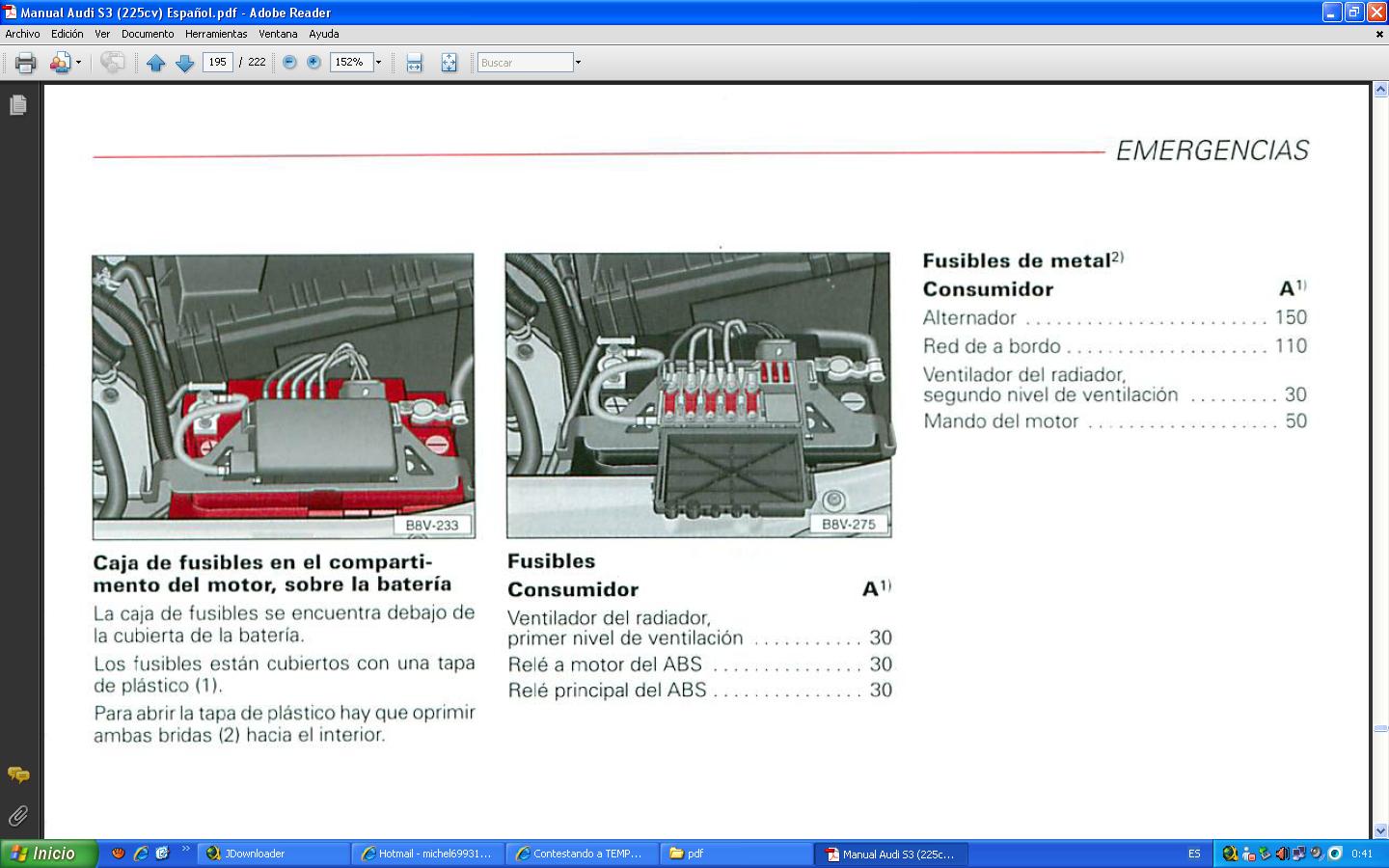Image resolution: width=1389 pixels, height=868 pixels.
Task: Click the total page count 222
Action: coord(257,62)
